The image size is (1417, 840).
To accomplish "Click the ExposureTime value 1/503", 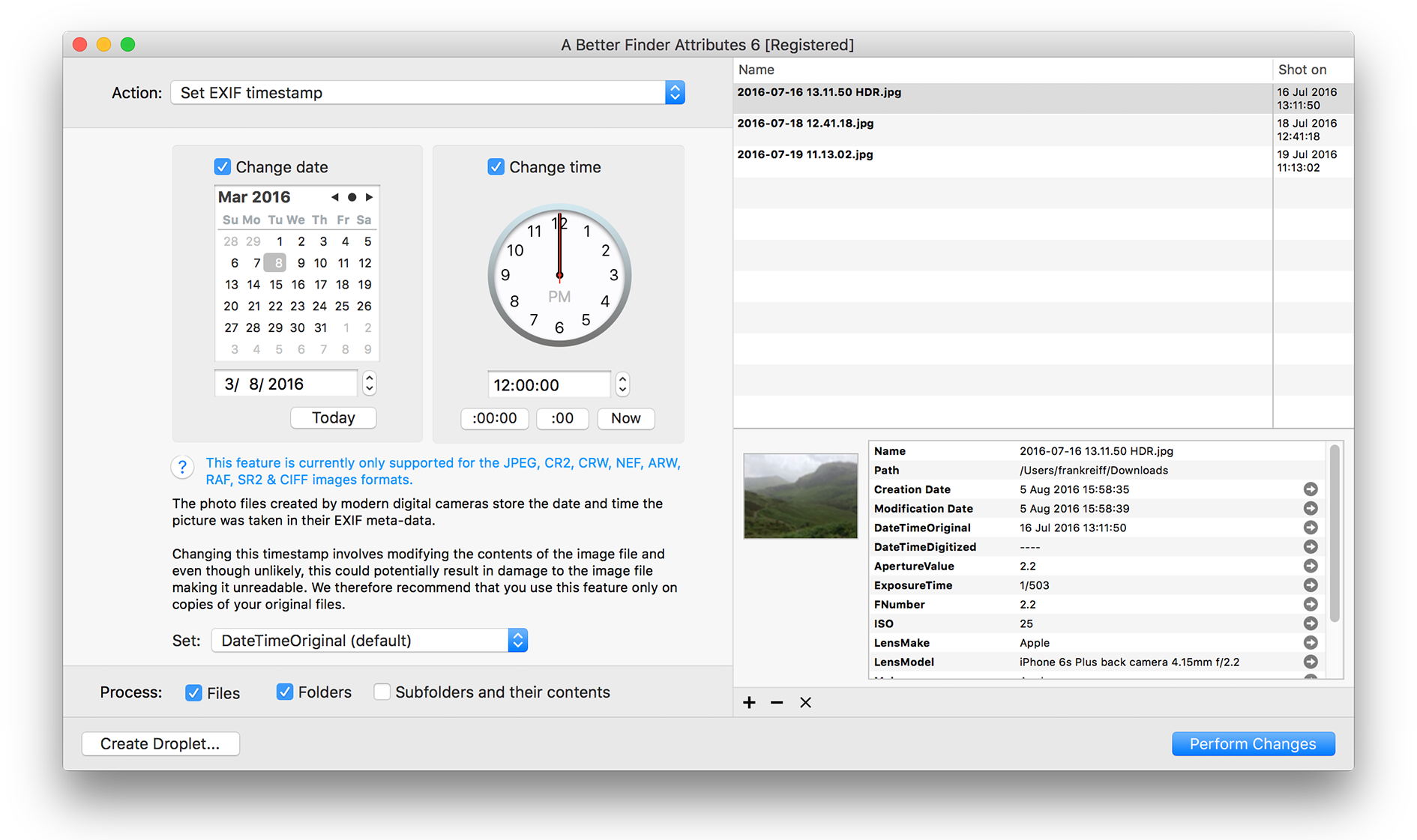I will [x=1034, y=585].
